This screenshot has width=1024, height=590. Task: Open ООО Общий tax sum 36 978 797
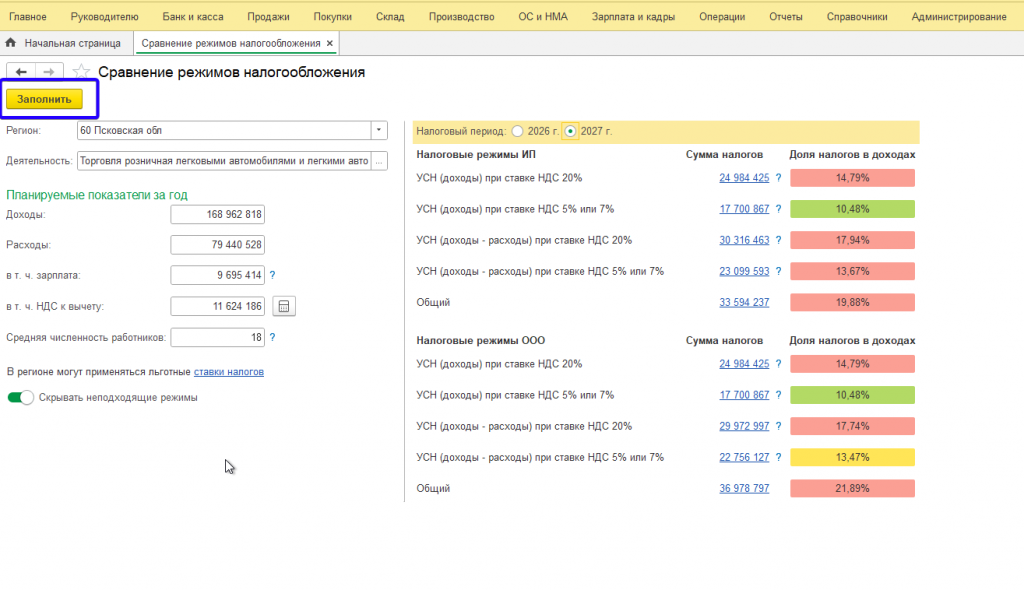744,488
